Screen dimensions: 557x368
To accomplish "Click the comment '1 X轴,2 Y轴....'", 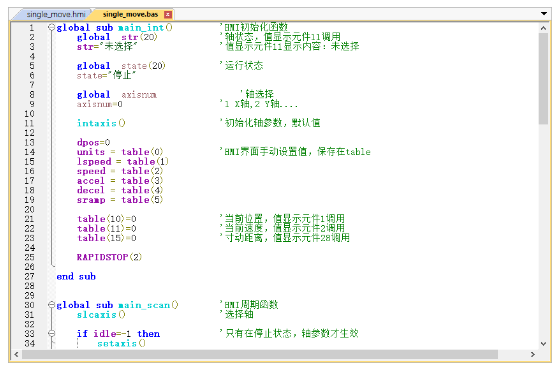I will click(259, 104).
